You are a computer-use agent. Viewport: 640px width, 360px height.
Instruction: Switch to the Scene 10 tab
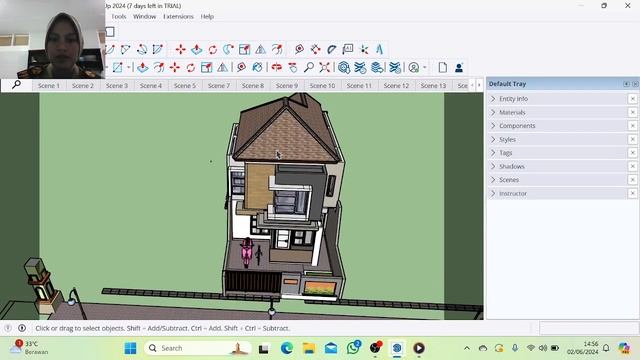[322, 85]
